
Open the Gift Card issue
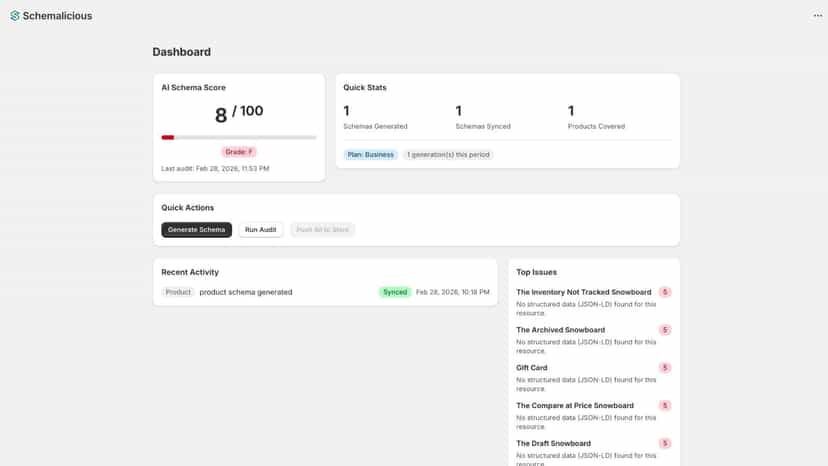(532, 368)
